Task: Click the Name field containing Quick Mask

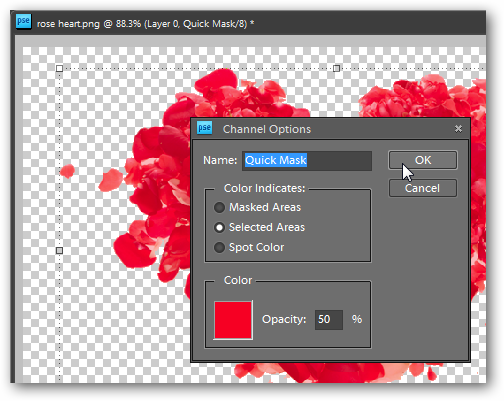Action: [307, 161]
